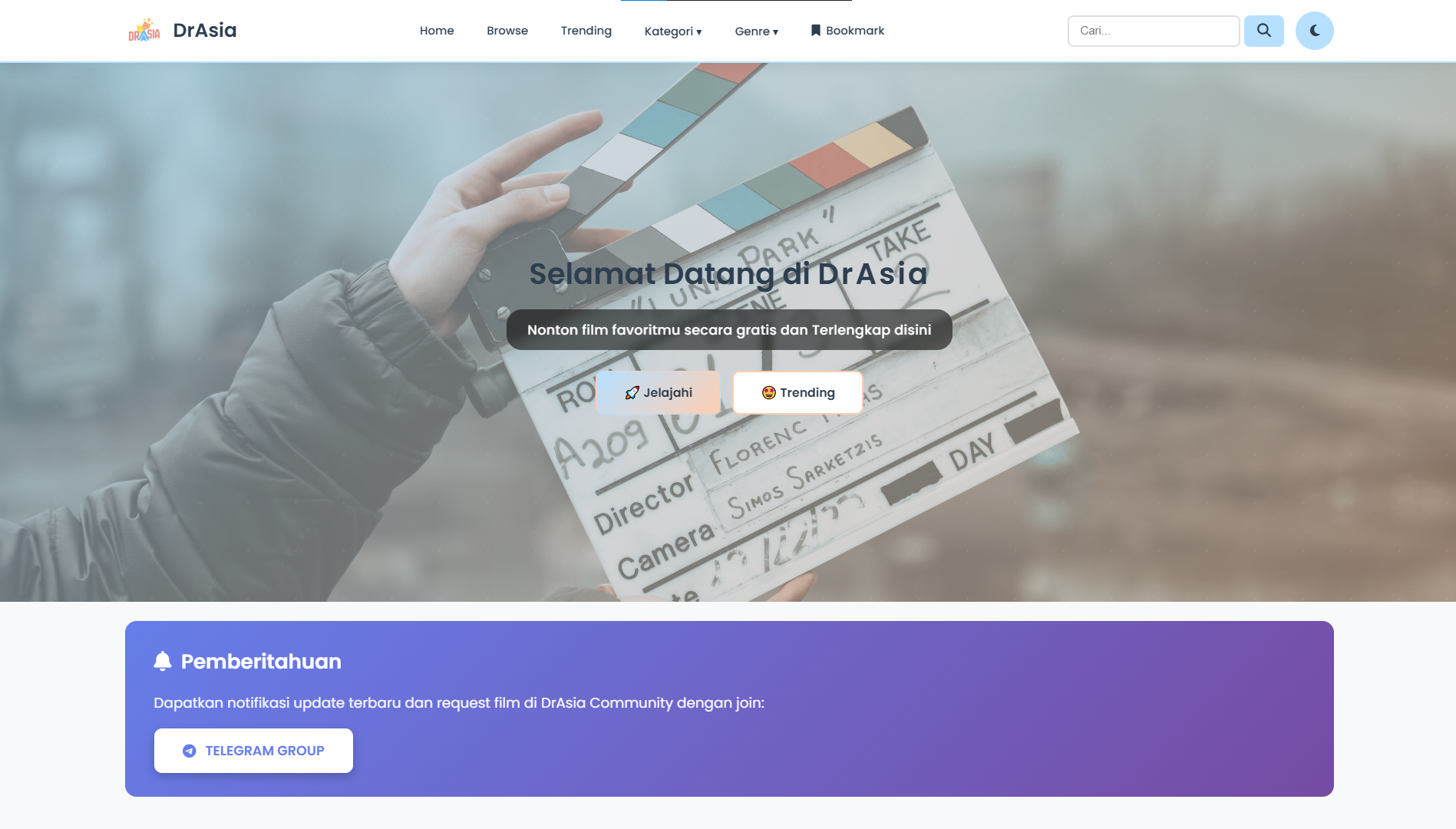Expand the Genre dropdown menu
This screenshot has width=1456, height=829.
click(x=757, y=31)
